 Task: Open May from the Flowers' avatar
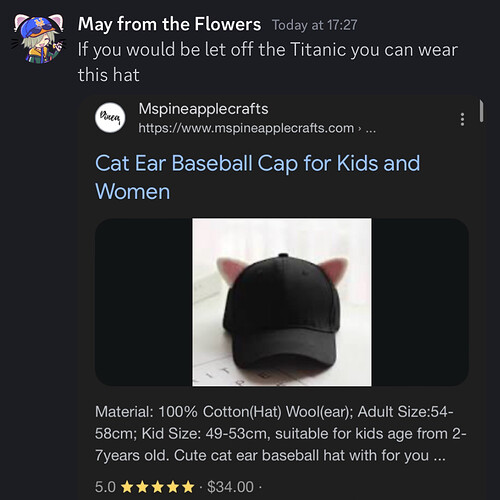click(38, 38)
